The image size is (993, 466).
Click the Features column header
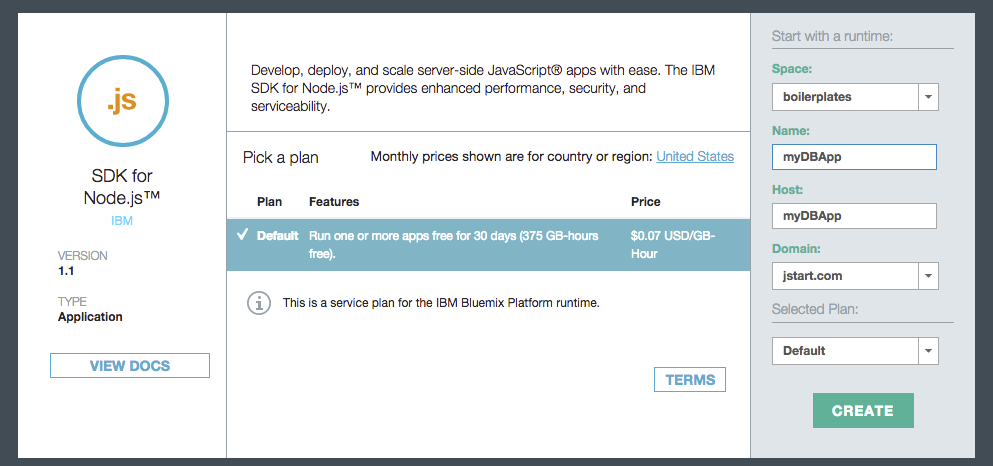(334, 202)
